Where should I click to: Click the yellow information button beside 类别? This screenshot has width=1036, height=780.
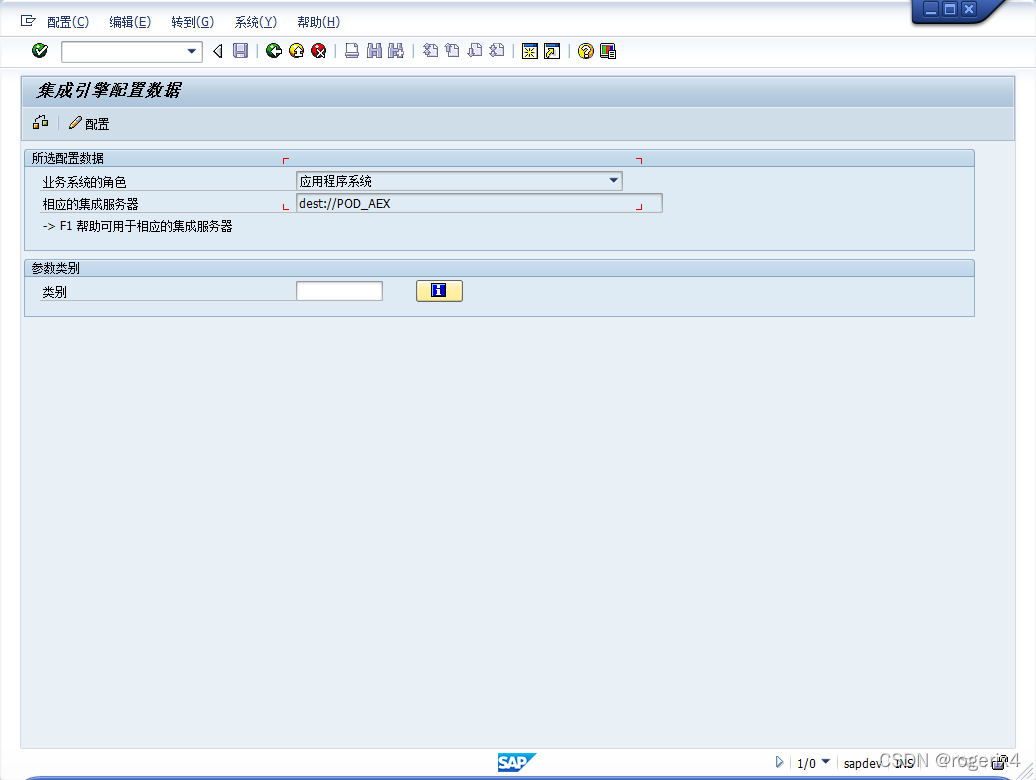click(x=439, y=291)
